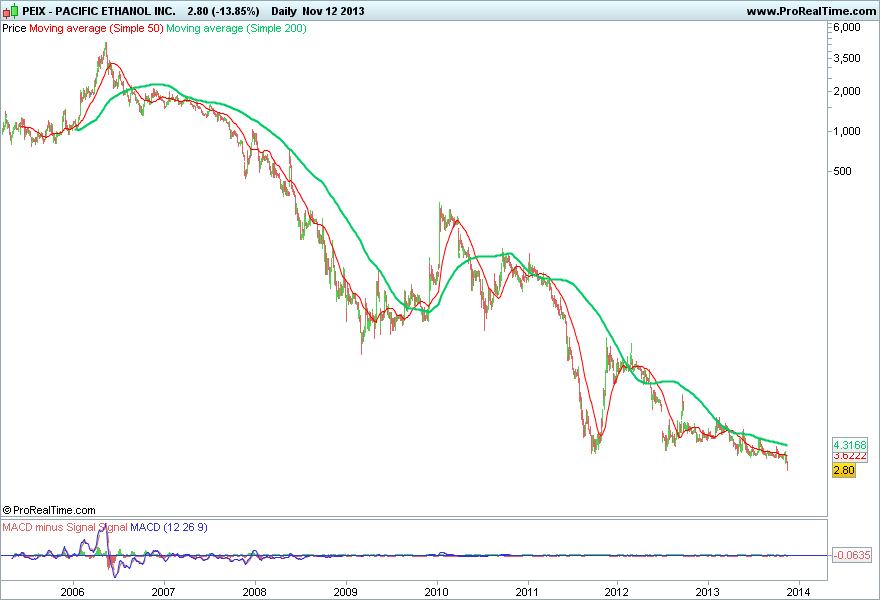Click the yellow 2.80 last price tag
Image resolution: width=880 pixels, height=600 pixels.
(844, 470)
